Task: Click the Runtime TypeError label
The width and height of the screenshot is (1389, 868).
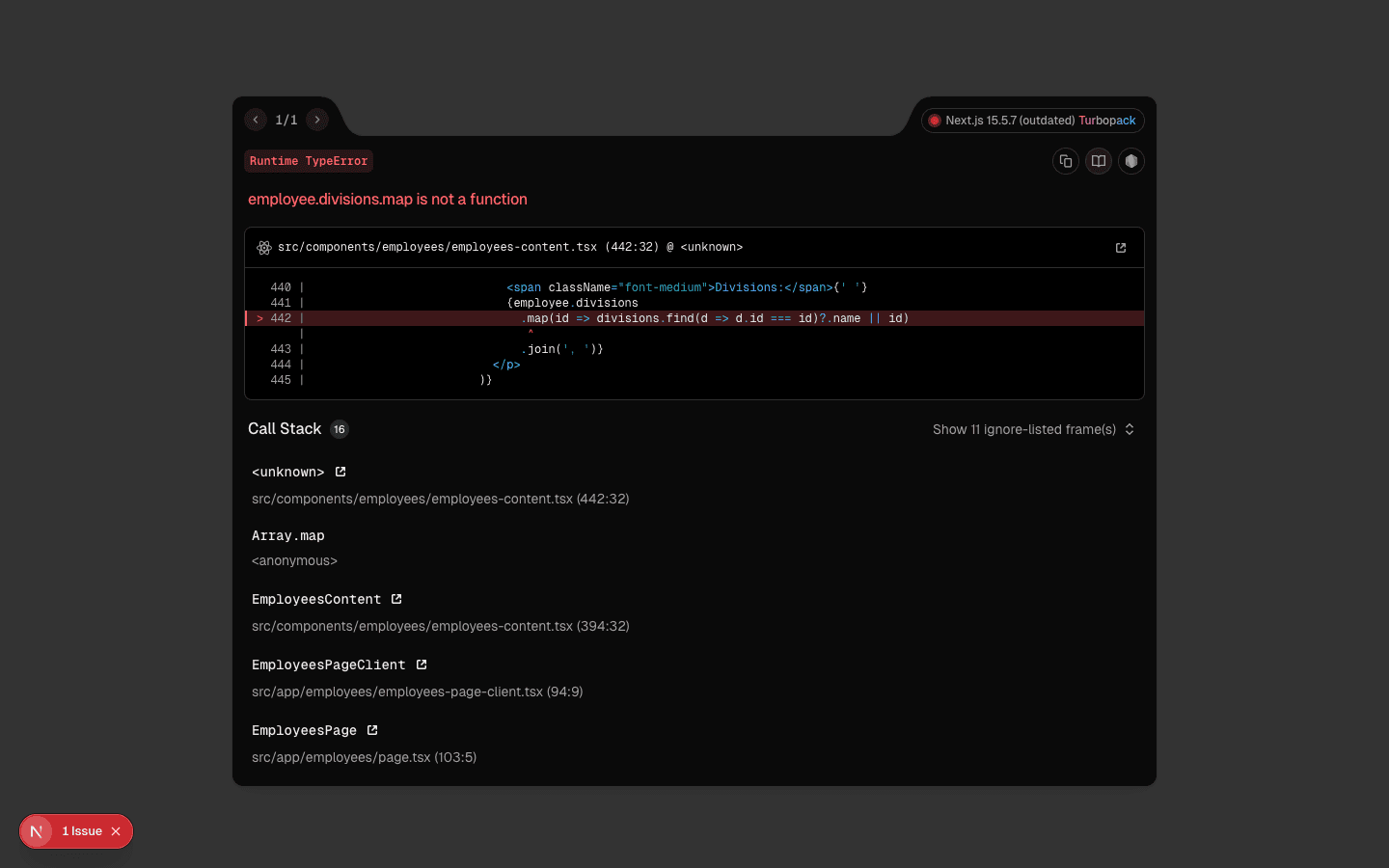Action: tap(309, 161)
